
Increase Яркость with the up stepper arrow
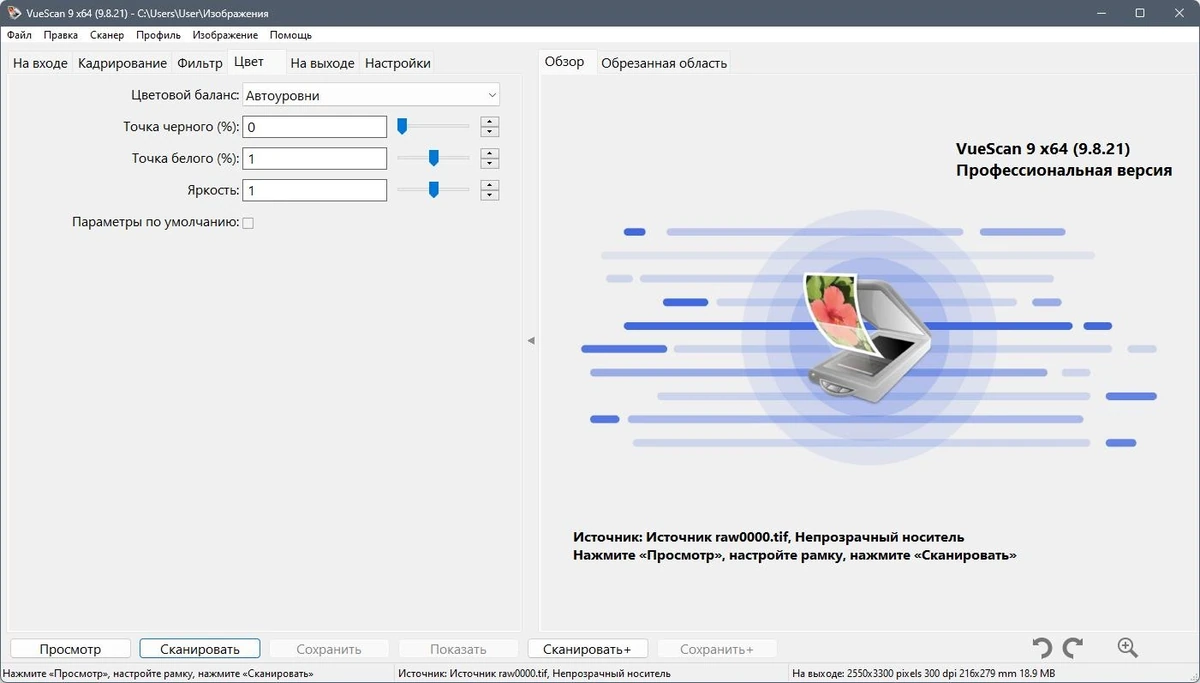[490, 186]
